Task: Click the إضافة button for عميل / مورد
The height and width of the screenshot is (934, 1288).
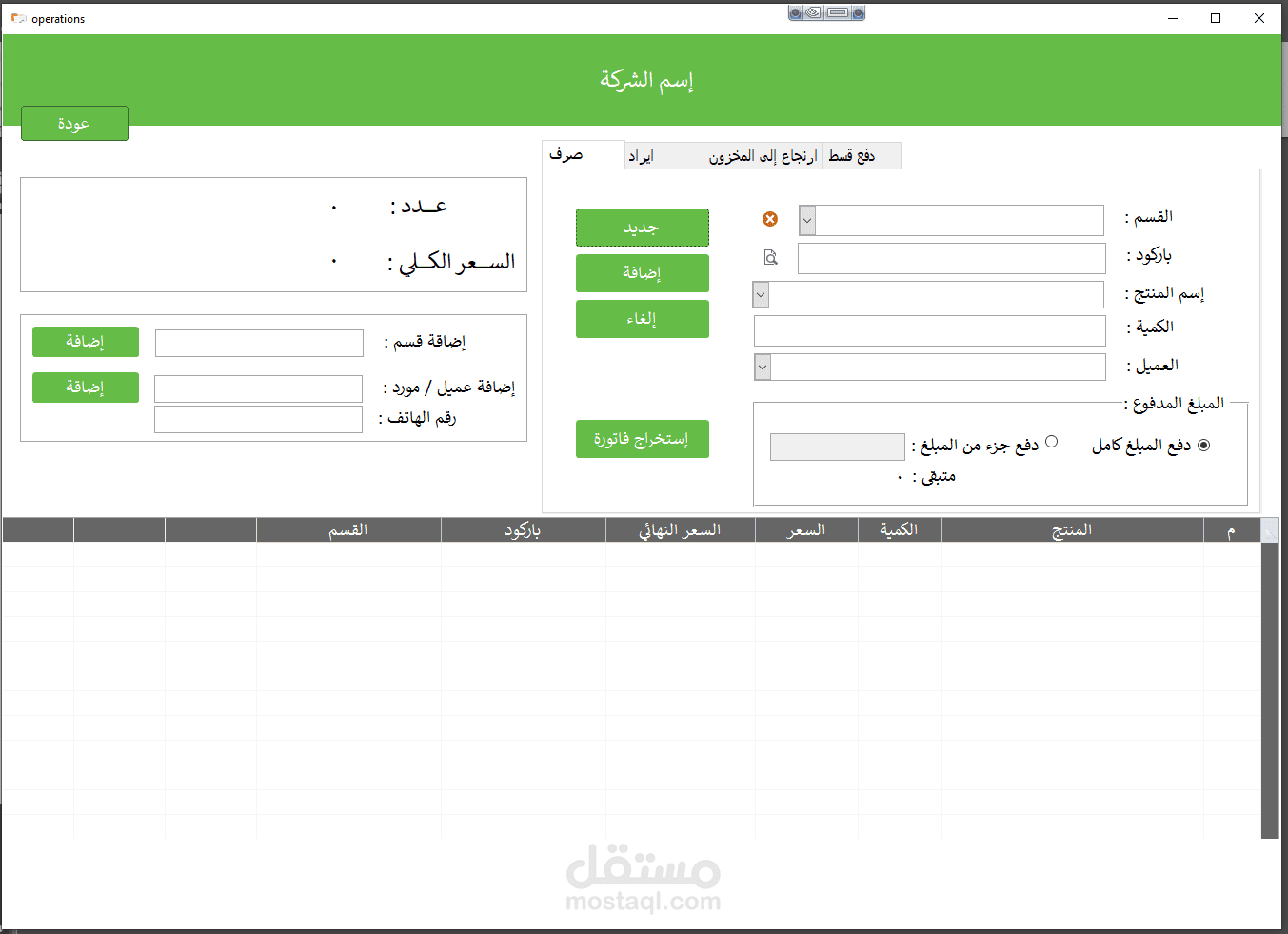Action: (86, 388)
